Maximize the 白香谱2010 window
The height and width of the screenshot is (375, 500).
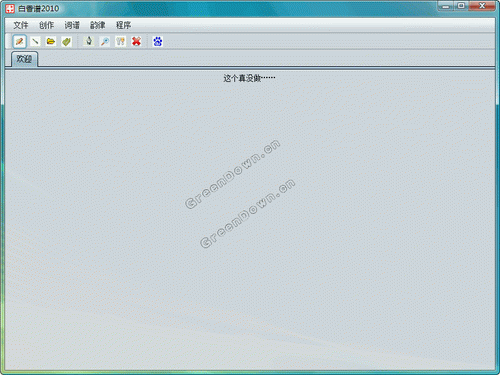click(461, 6)
